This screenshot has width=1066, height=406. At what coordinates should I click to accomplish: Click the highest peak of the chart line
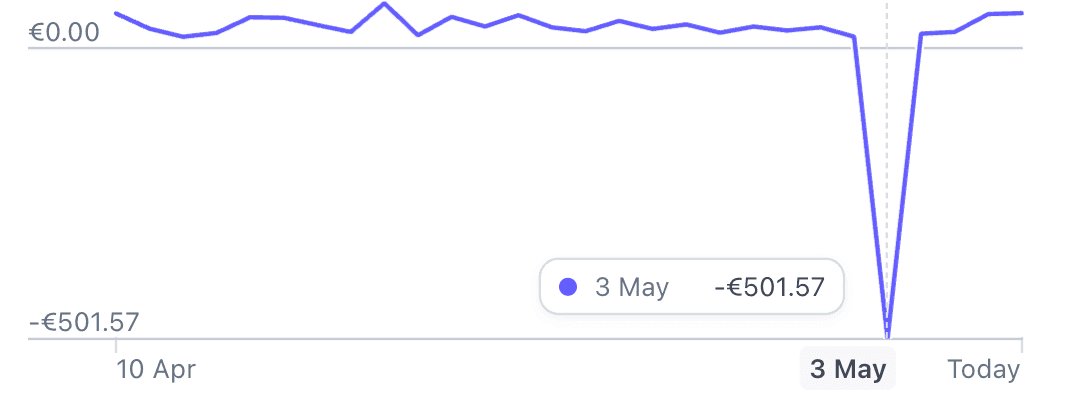pos(384,4)
